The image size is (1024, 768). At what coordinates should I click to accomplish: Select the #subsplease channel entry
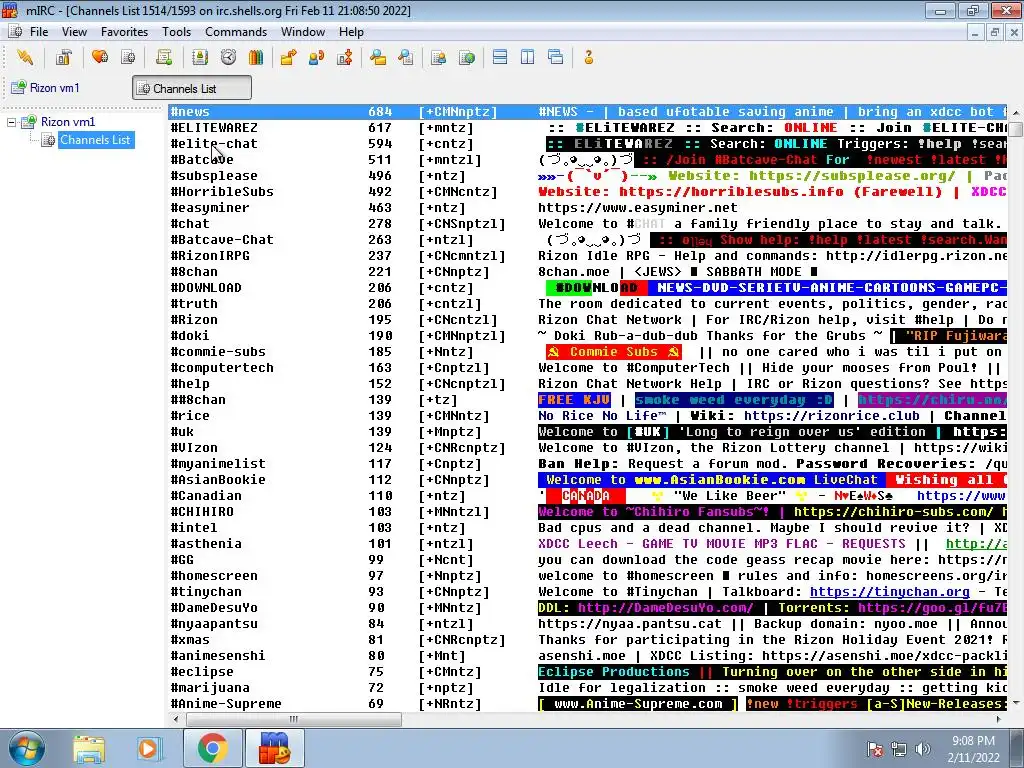214,176
